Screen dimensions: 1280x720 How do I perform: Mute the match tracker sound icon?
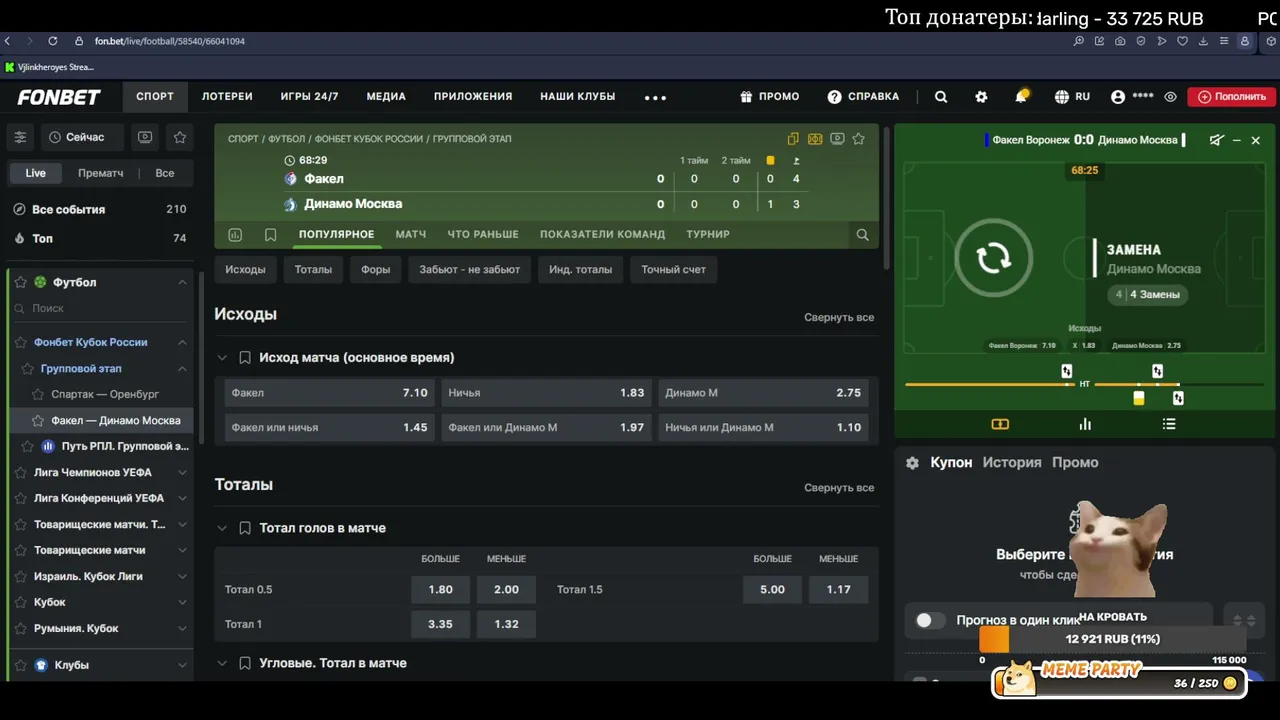[1216, 140]
